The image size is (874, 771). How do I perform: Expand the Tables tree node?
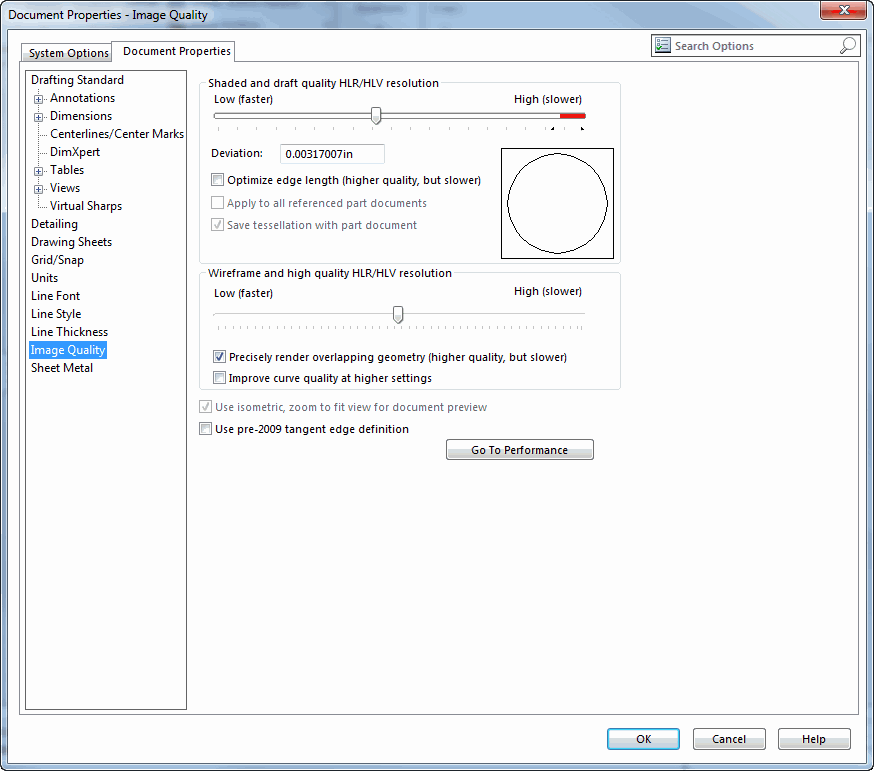[x=38, y=171]
